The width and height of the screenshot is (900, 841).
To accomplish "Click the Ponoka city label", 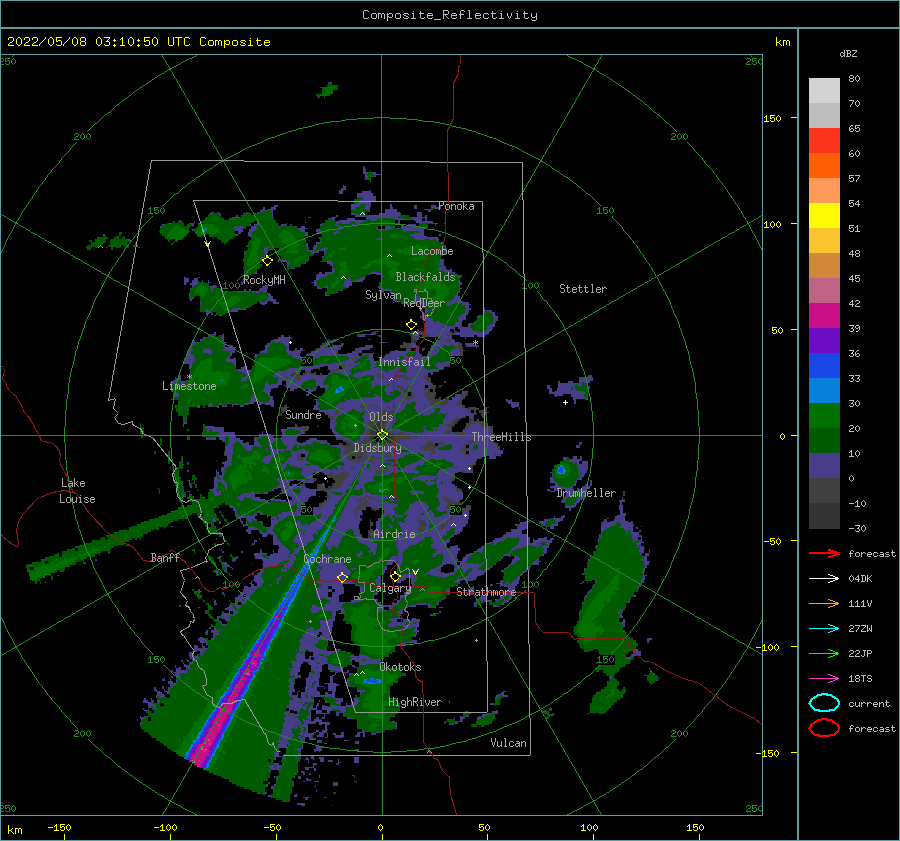I will tap(456, 206).
